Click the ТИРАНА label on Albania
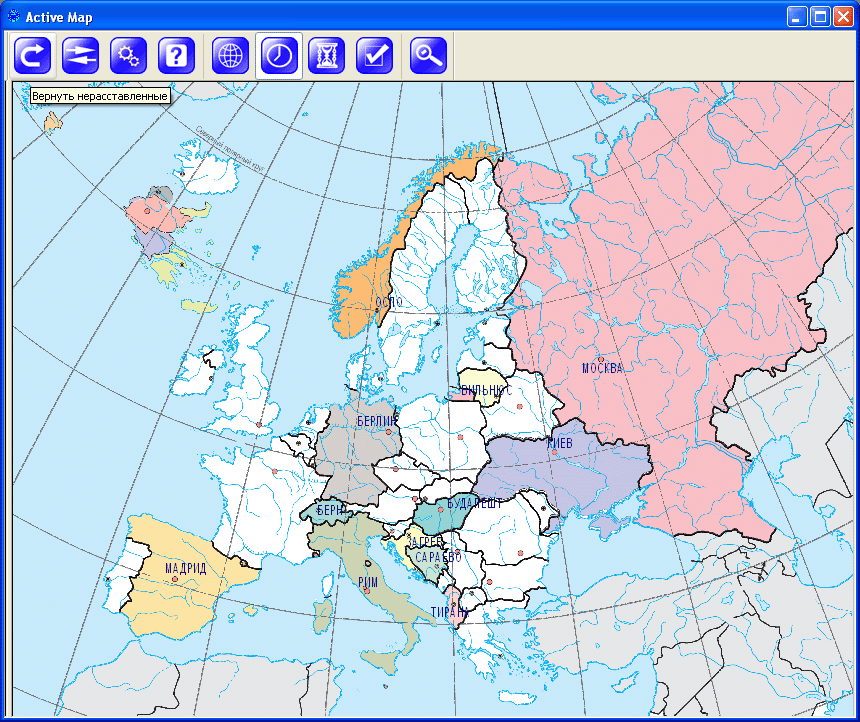The image size is (860, 722). 449,612
